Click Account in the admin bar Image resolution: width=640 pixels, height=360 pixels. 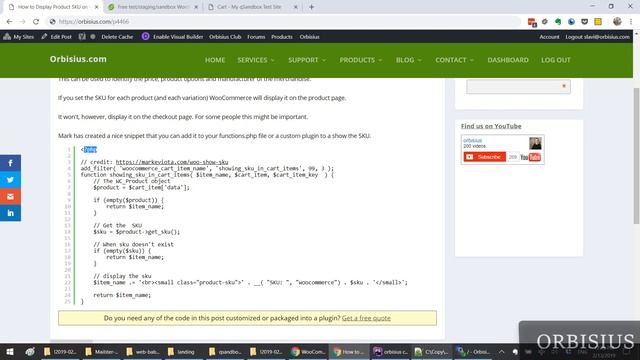pyautogui.click(x=549, y=37)
